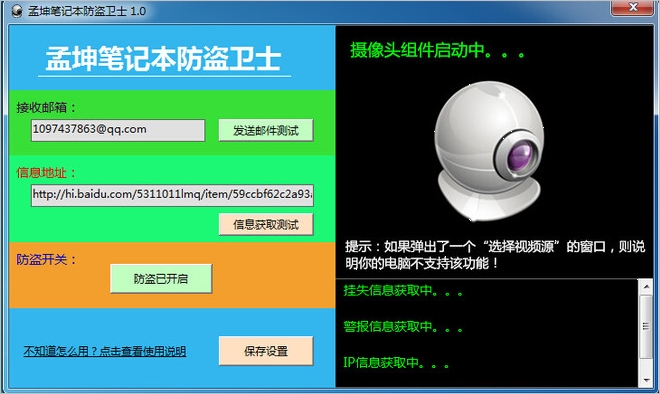Viewport: 660px width, 394px height.
Task: Click the log scrollbar up arrow
Action: click(646, 287)
